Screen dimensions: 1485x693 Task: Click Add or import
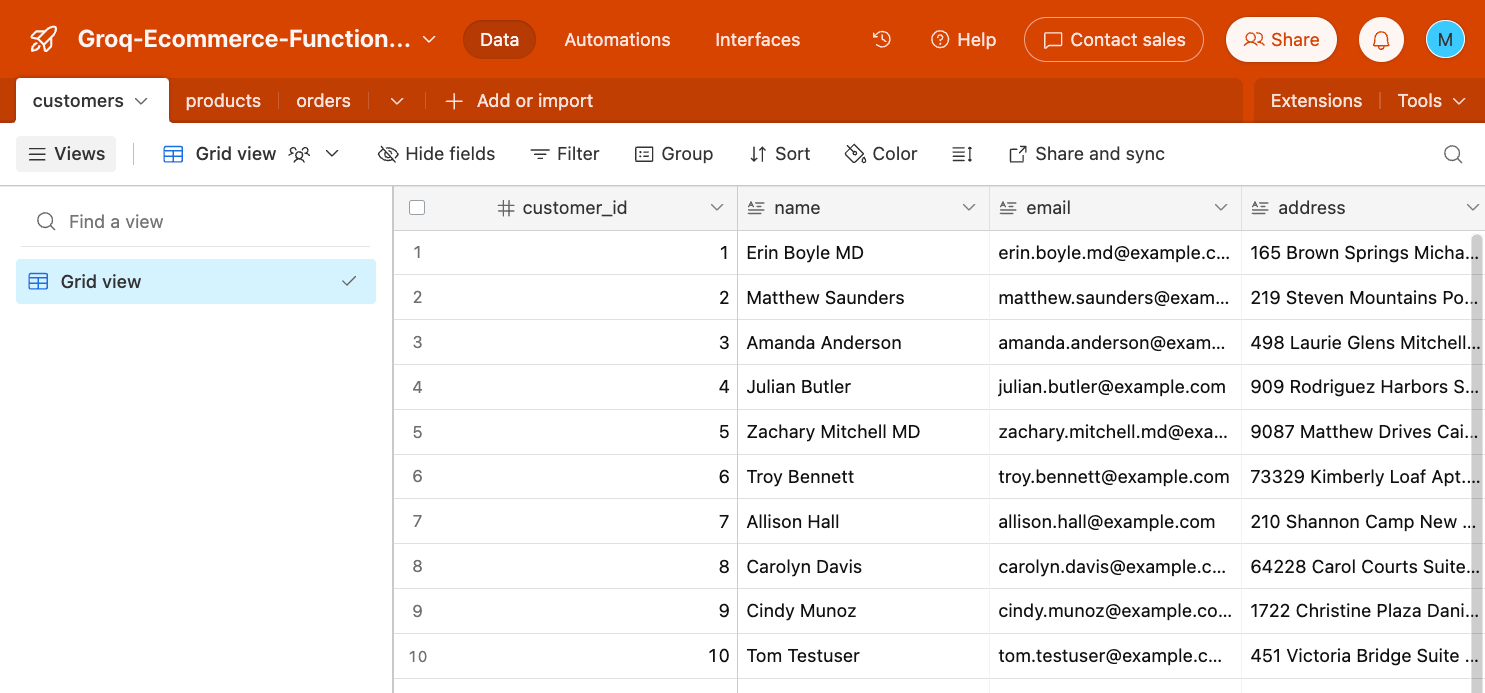tap(518, 100)
